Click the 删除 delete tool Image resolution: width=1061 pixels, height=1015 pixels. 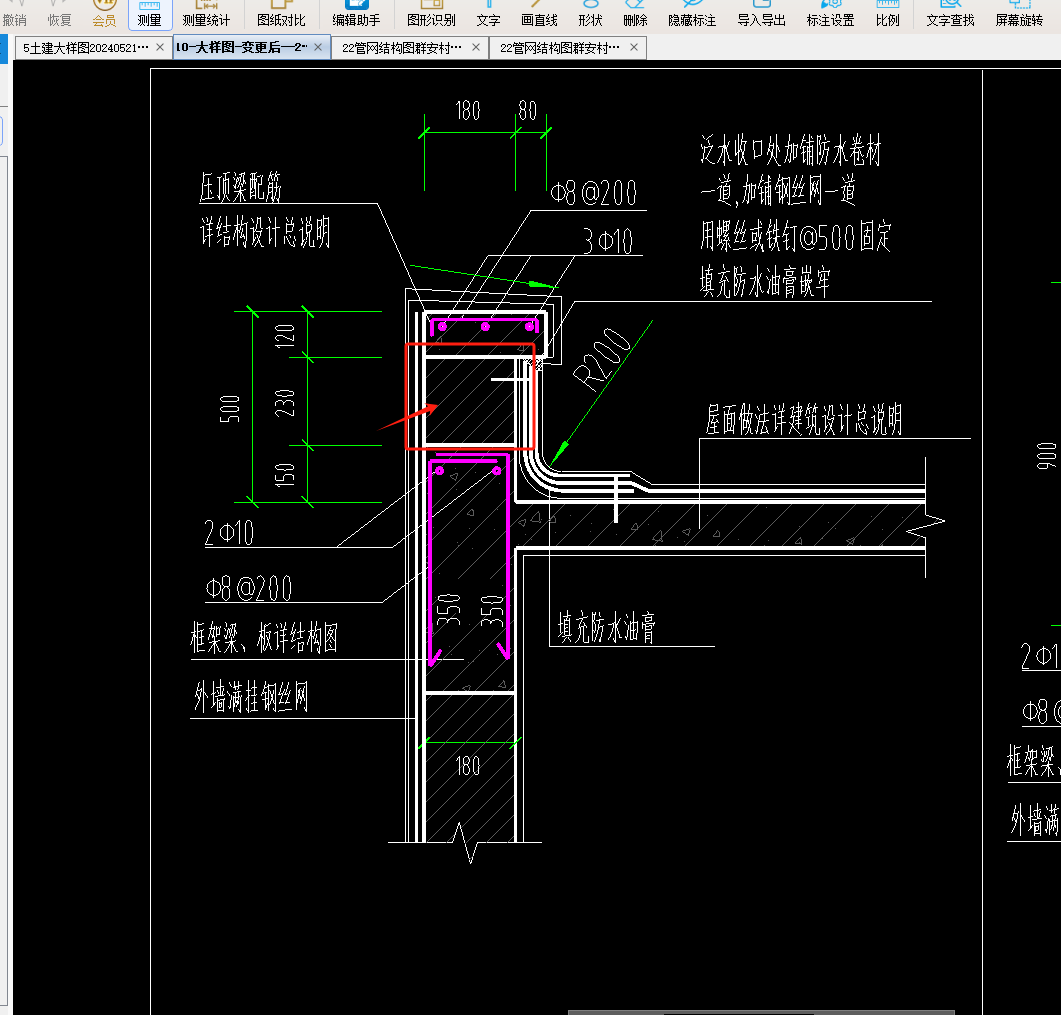pyautogui.click(x=635, y=14)
